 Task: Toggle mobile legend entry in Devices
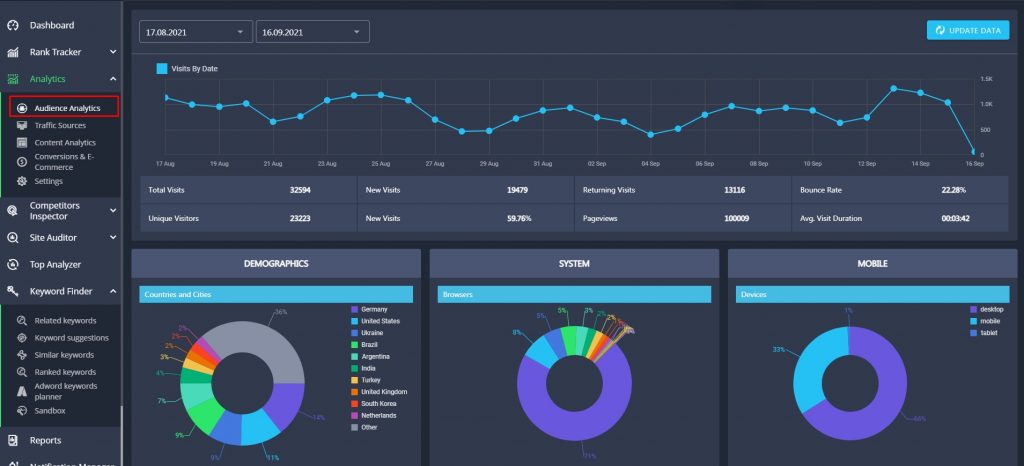point(985,321)
